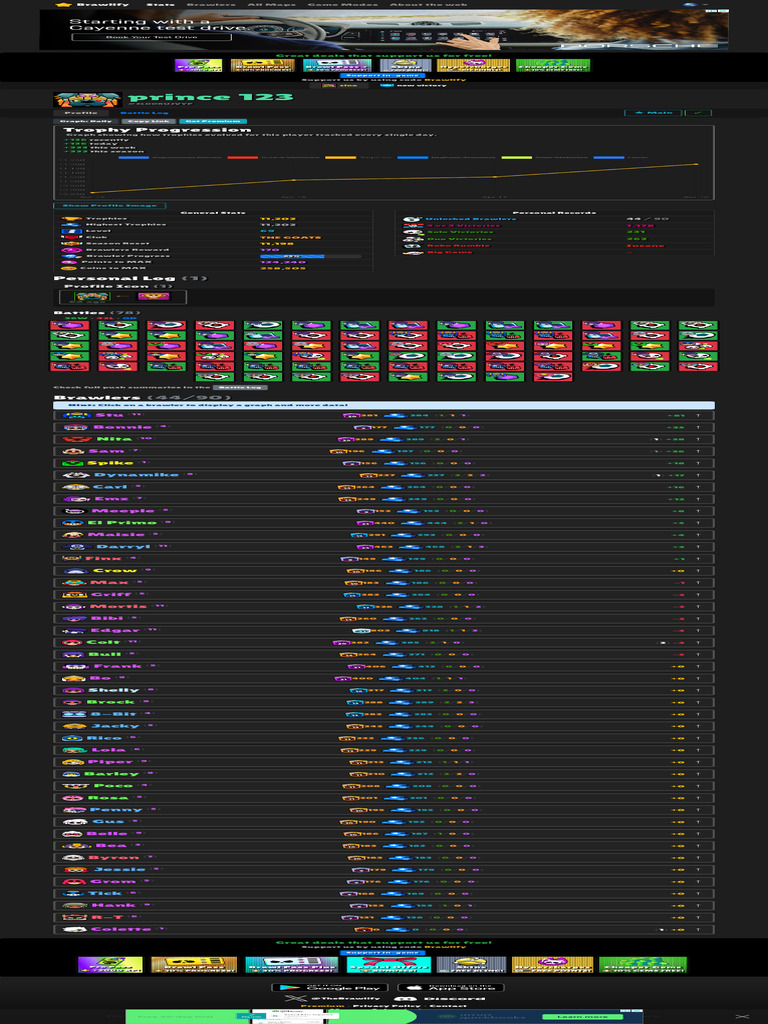Click Learn more on bottom ad

coord(584,1017)
